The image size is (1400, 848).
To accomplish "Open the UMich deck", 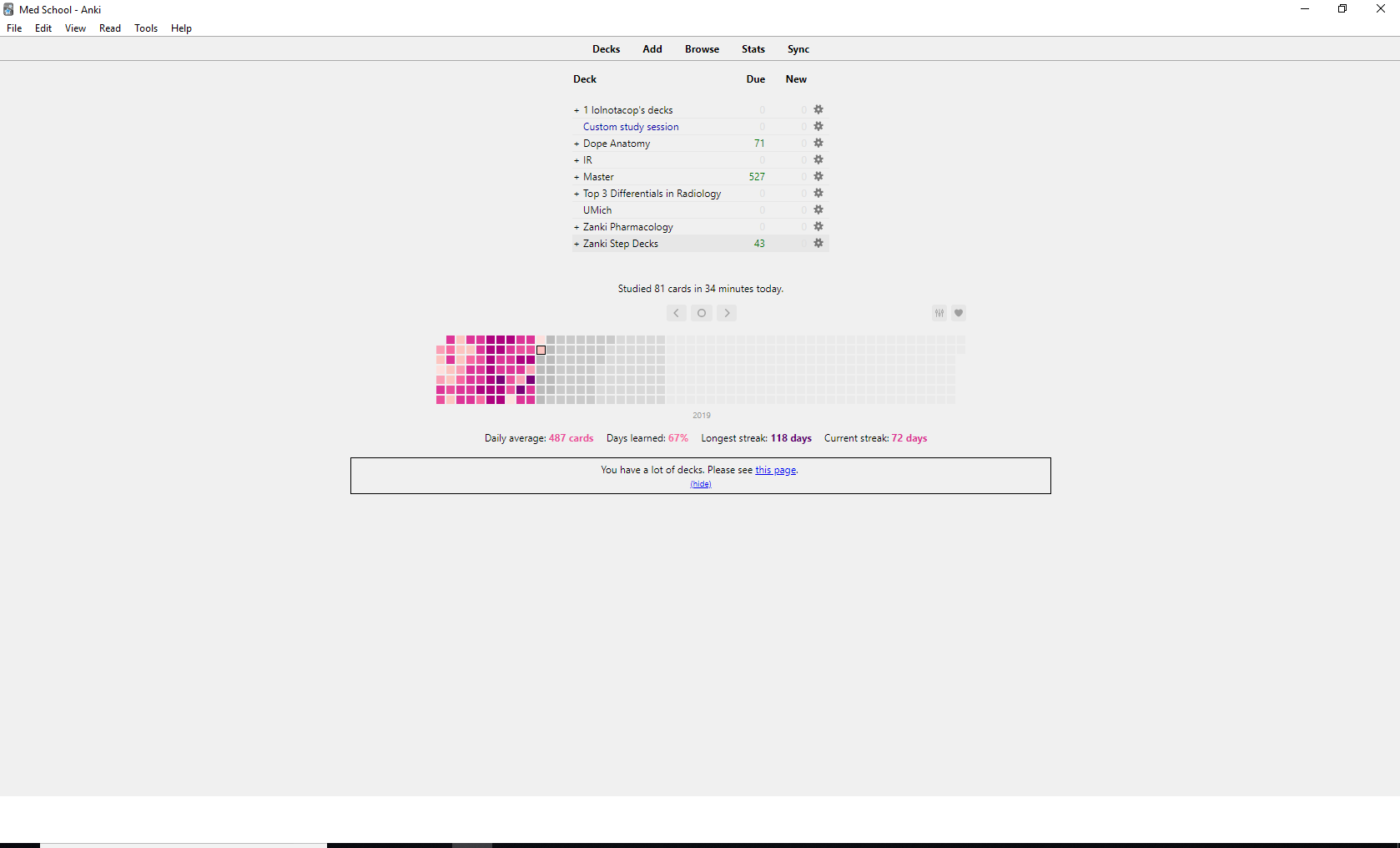I will click(597, 210).
